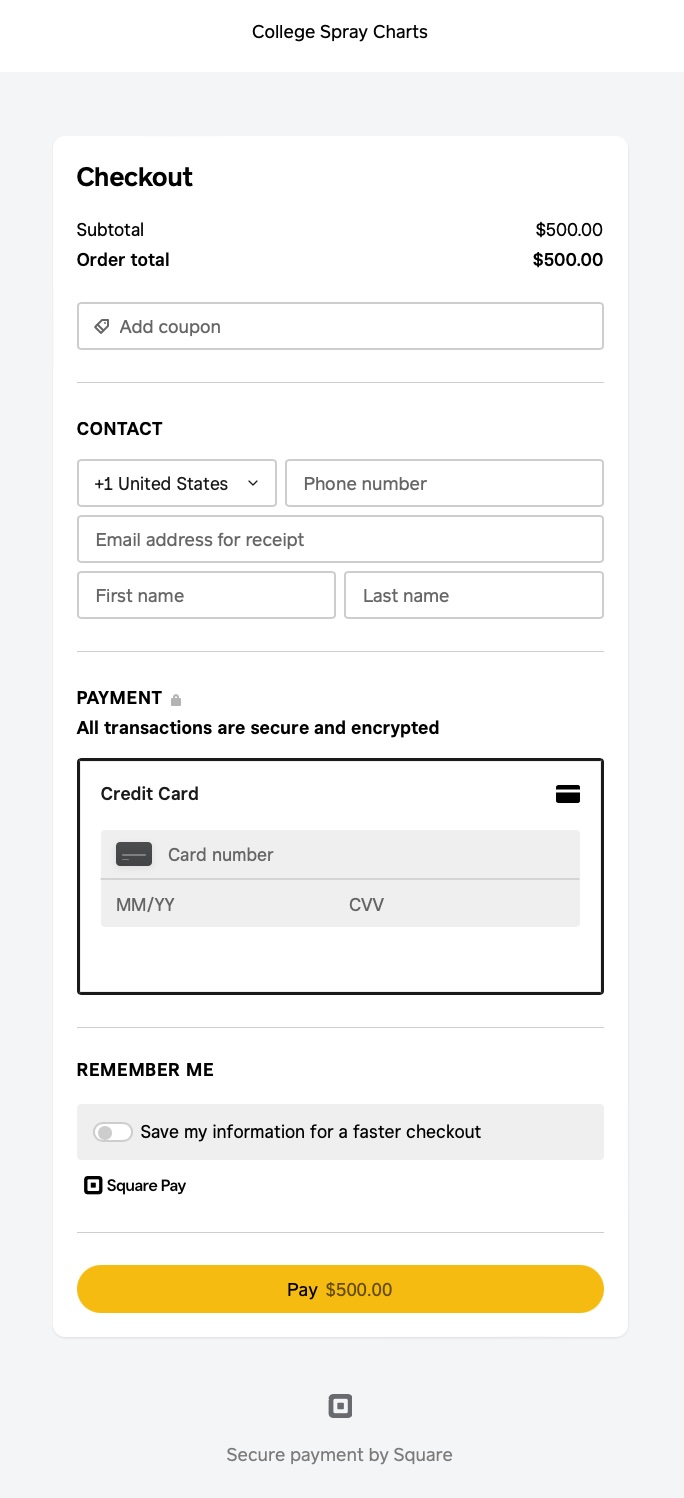
Task: Expand country code chevron arrow
Action: (x=253, y=484)
